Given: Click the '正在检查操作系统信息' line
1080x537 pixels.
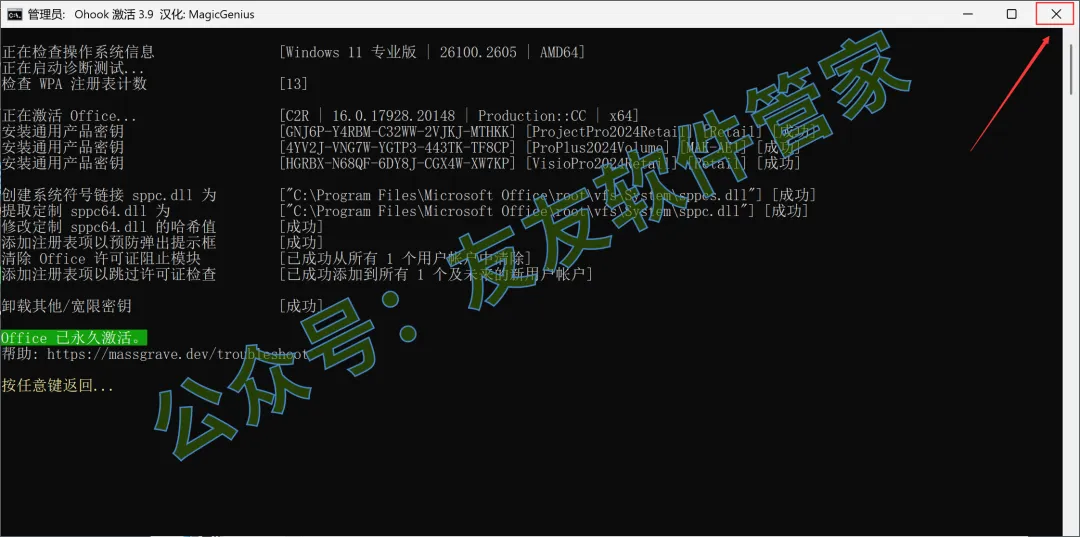Looking at the screenshot, I should click(x=79, y=52).
